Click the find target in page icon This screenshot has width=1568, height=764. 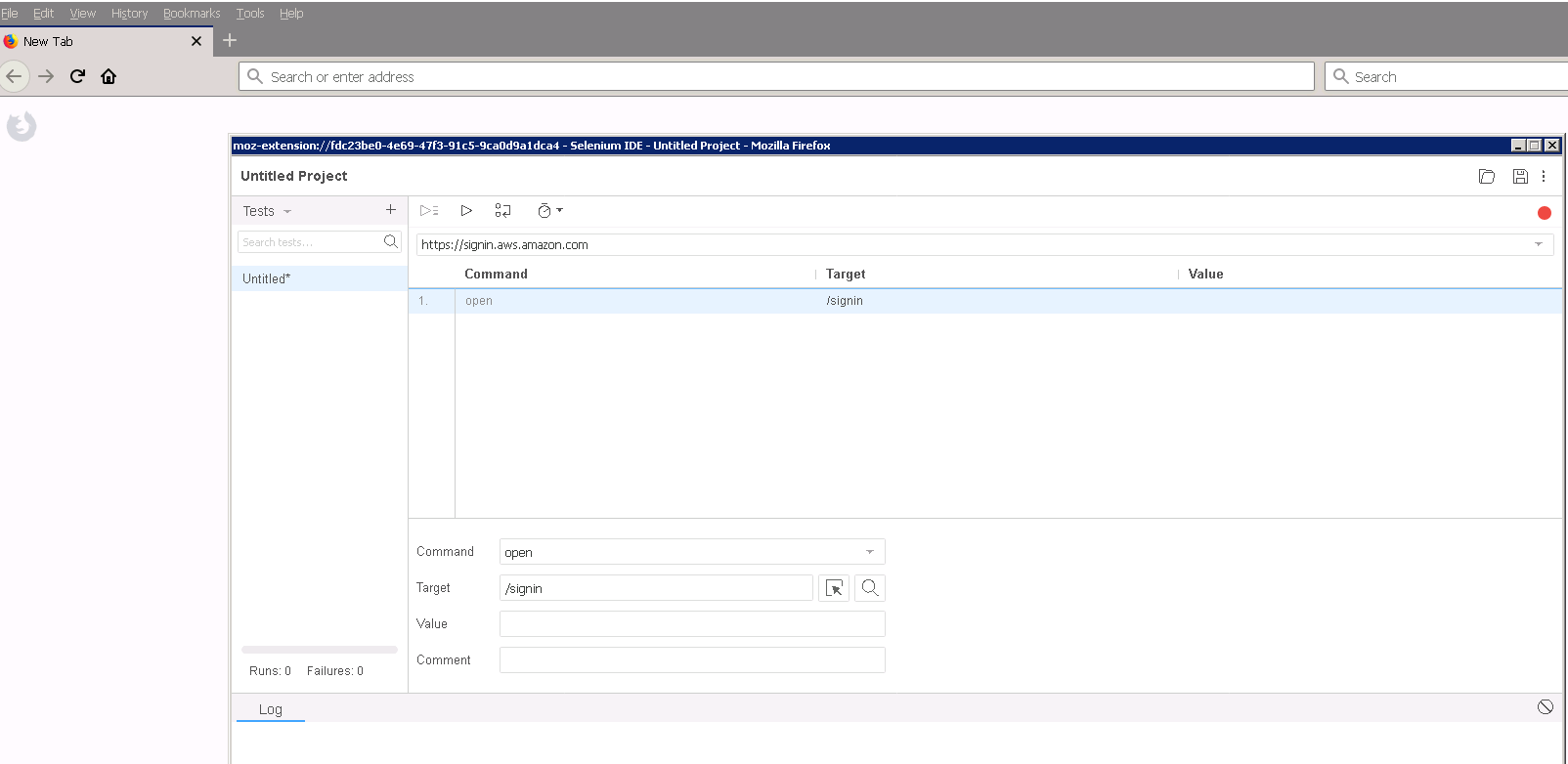pos(870,588)
